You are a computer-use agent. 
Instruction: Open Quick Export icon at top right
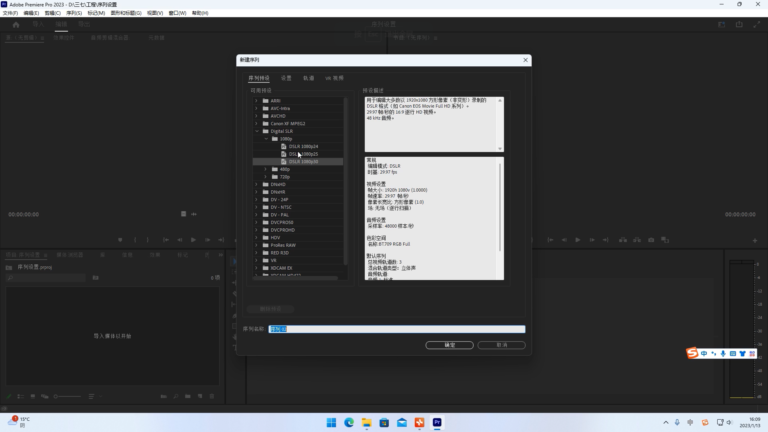739,24
